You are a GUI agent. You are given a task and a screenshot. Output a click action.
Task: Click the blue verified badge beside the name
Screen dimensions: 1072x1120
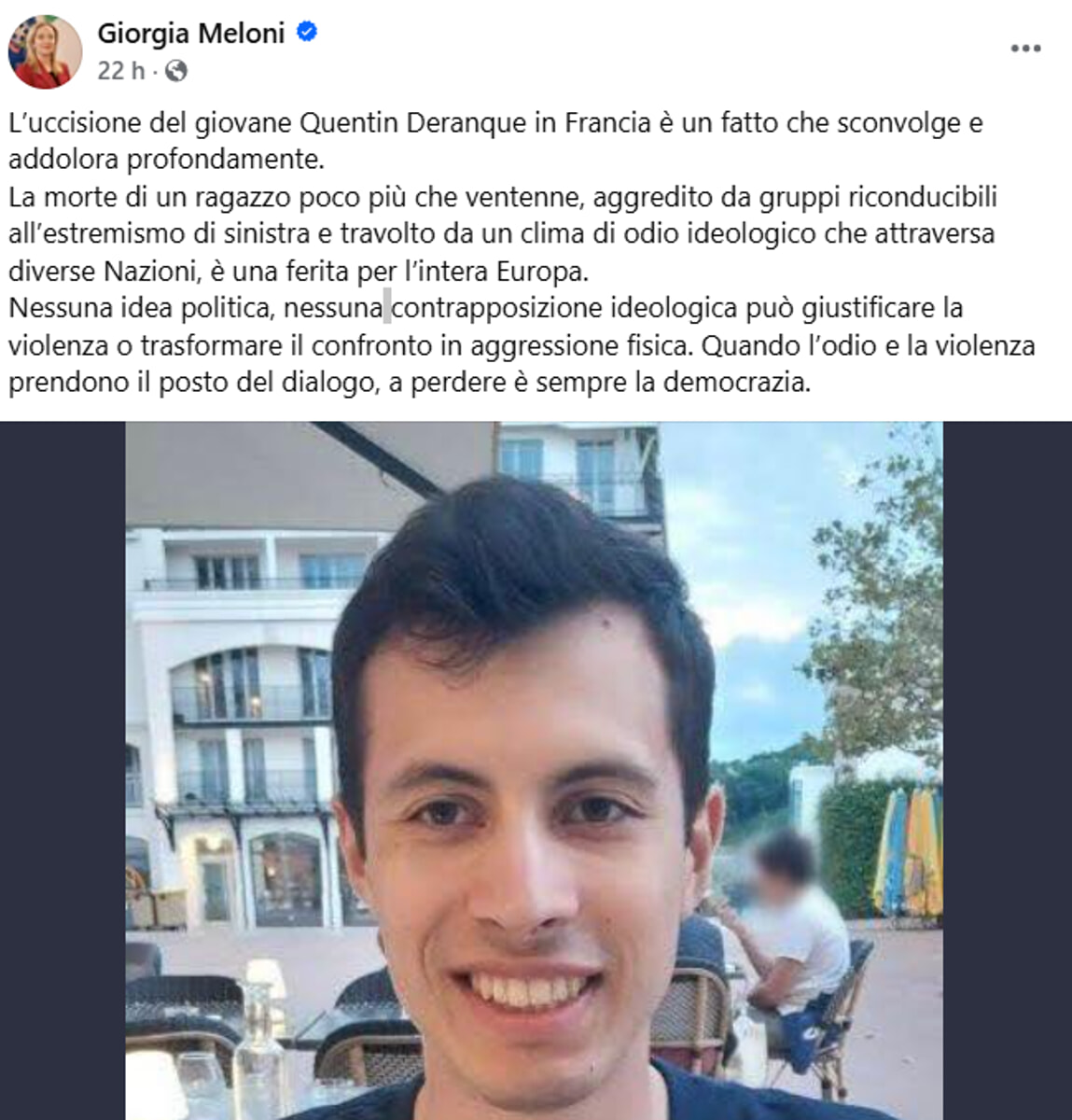point(307,32)
